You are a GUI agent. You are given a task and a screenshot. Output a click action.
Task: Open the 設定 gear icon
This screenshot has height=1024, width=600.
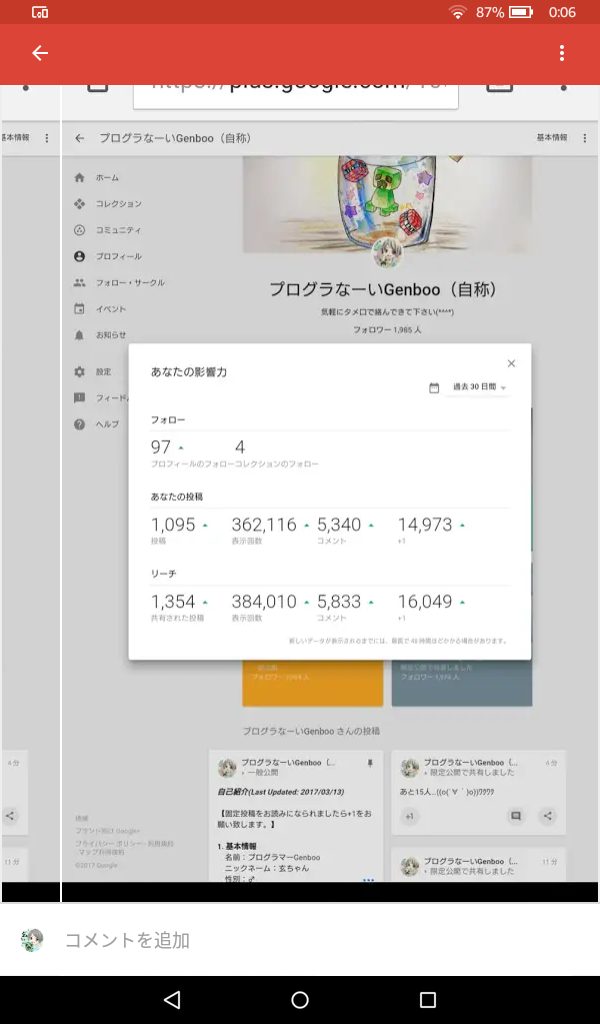click(80, 372)
